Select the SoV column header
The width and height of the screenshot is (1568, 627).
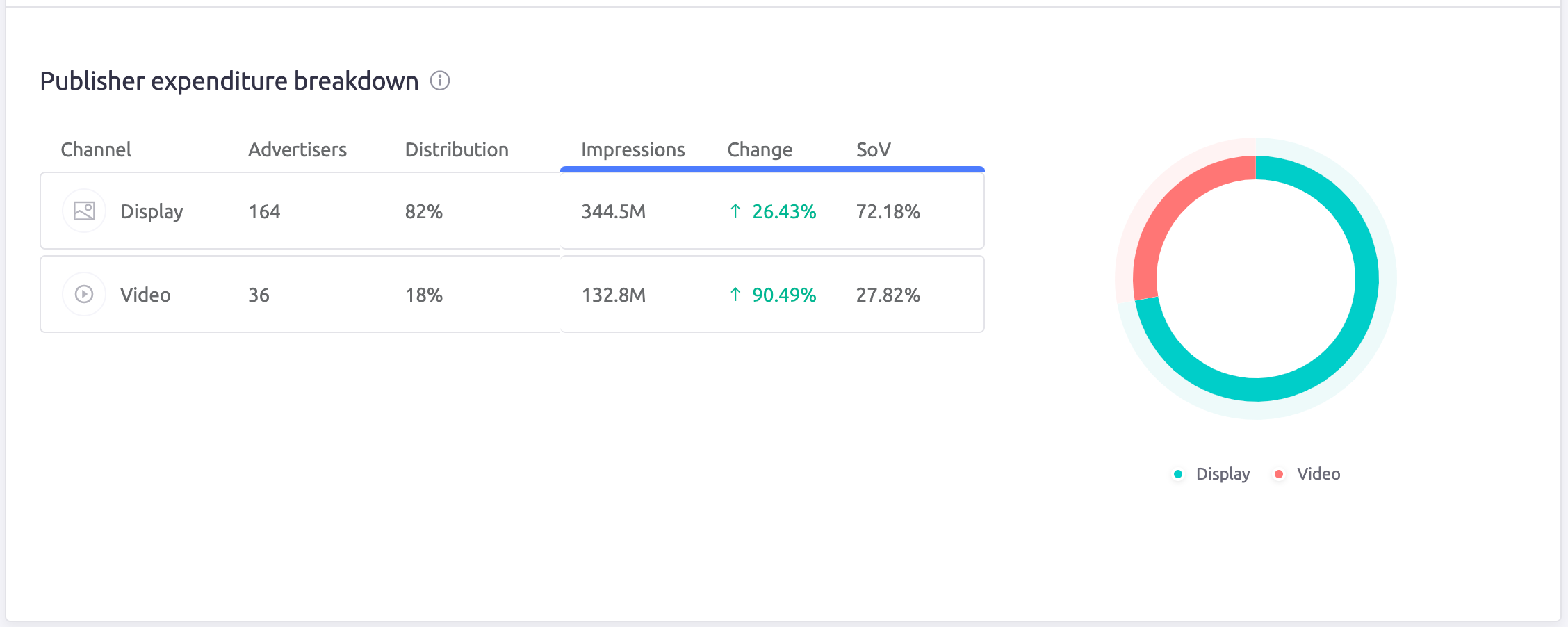[x=873, y=149]
